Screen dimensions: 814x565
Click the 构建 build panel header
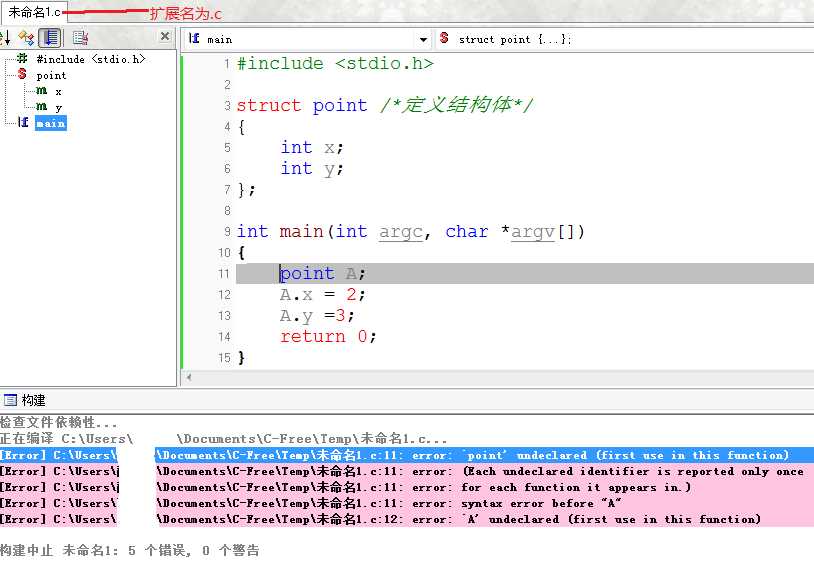tap(34, 400)
